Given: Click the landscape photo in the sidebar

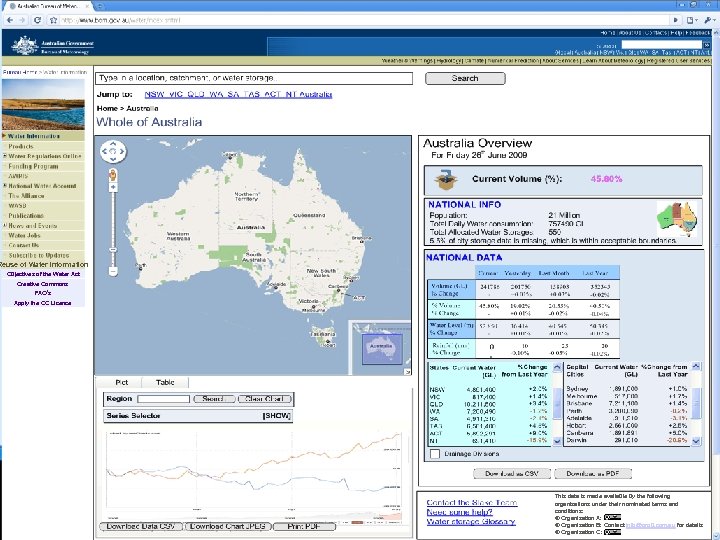Looking at the screenshot, I should (x=43, y=104).
